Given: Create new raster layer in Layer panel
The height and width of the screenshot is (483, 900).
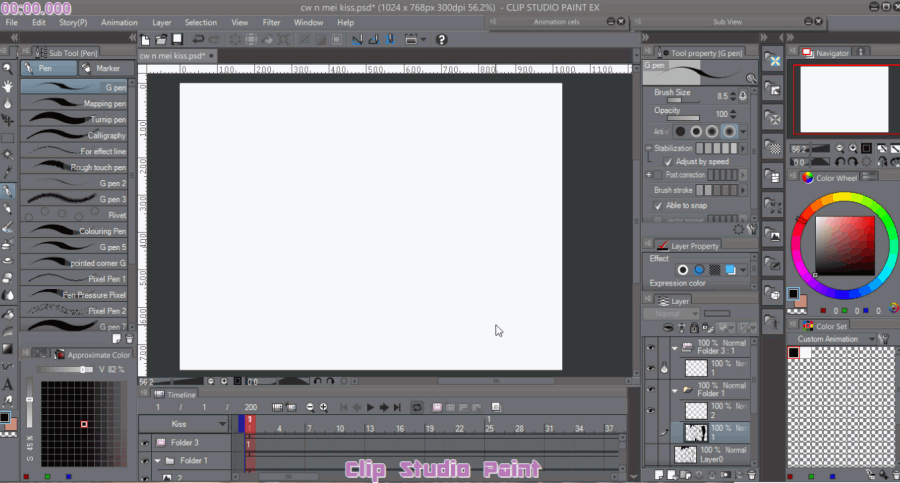Looking at the screenshot, I should coord(659,475).
